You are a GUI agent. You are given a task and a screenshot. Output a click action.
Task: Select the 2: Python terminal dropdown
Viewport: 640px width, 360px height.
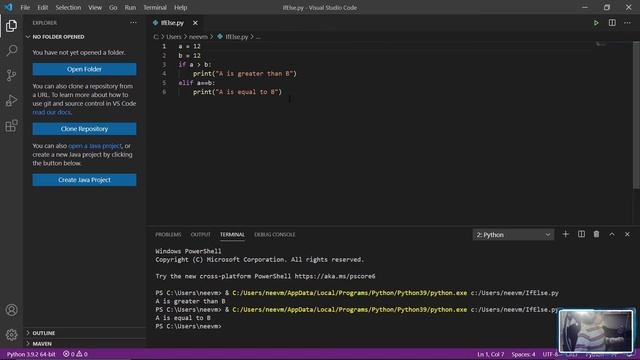pyautogui.click(x=513, y=235)
